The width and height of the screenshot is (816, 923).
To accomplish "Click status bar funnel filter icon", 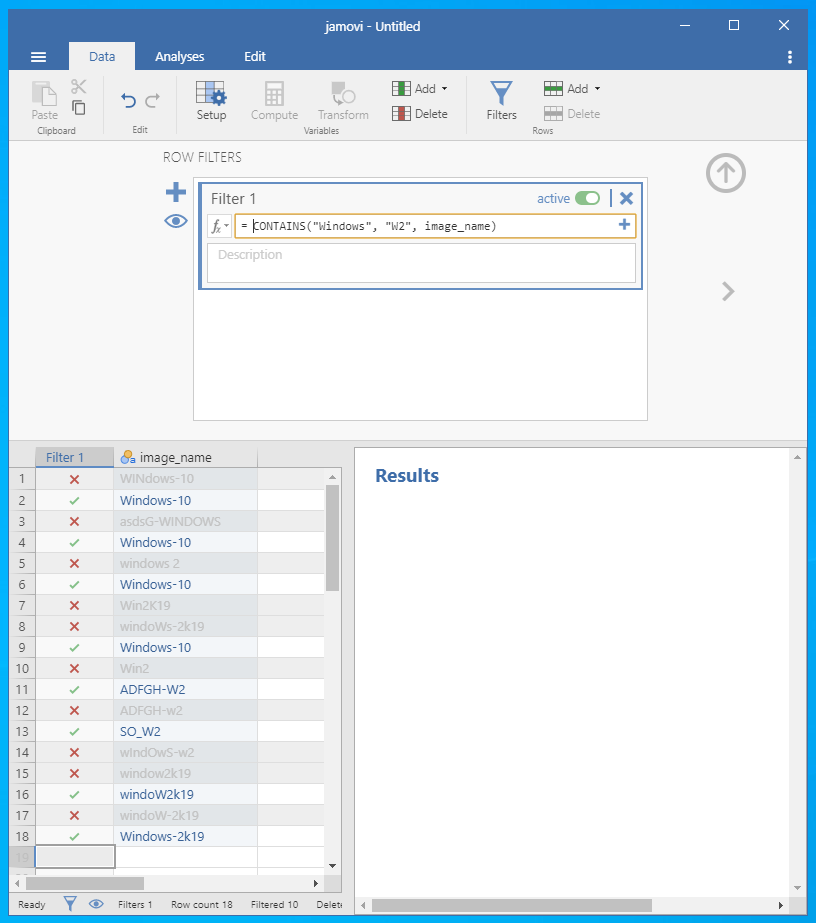I will click(x=70, y=904).
